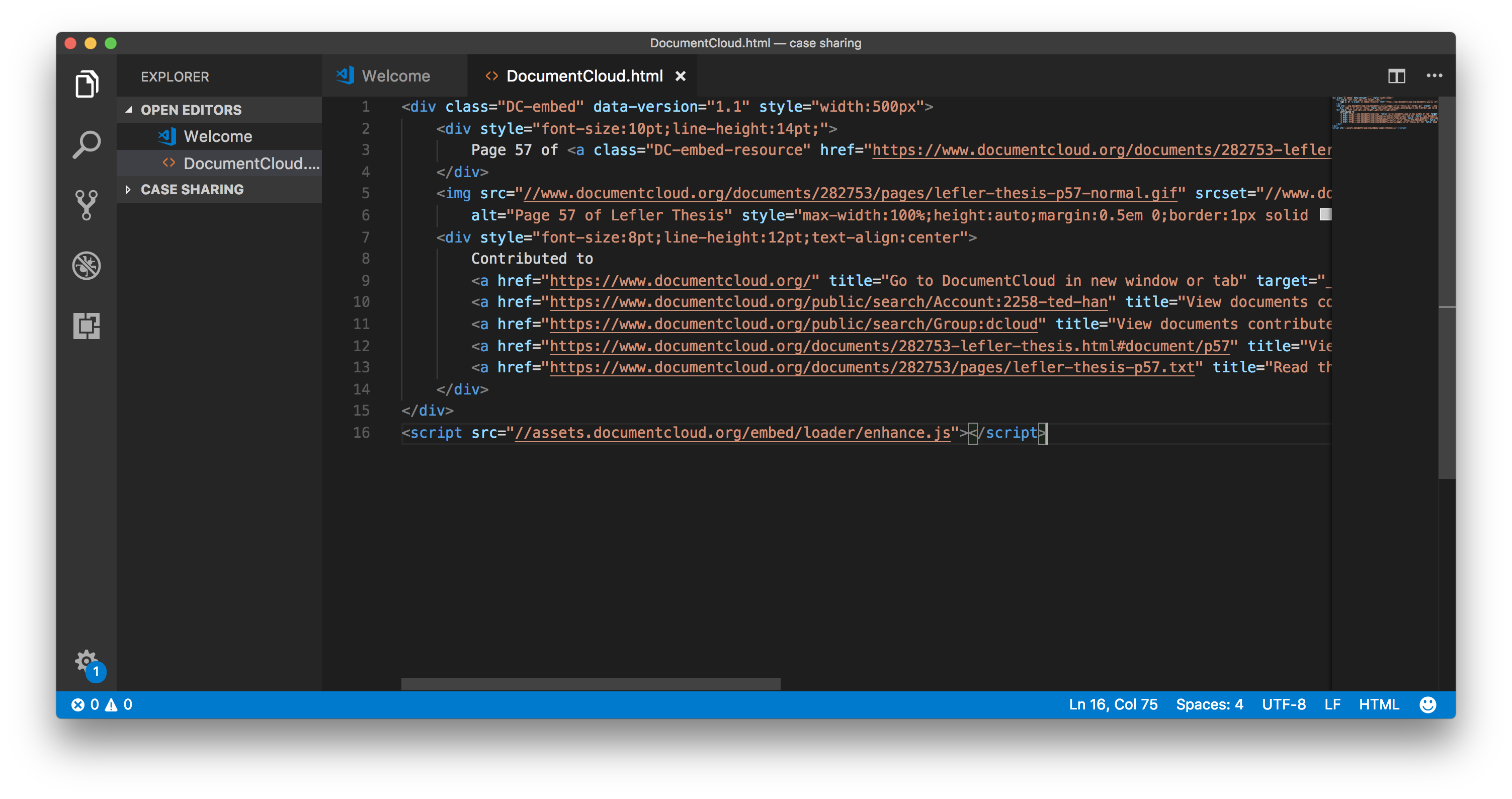Viewport: 1512px width, 799px height.
Task: Click the Split Editor icon
Action: coord(1396,76)
